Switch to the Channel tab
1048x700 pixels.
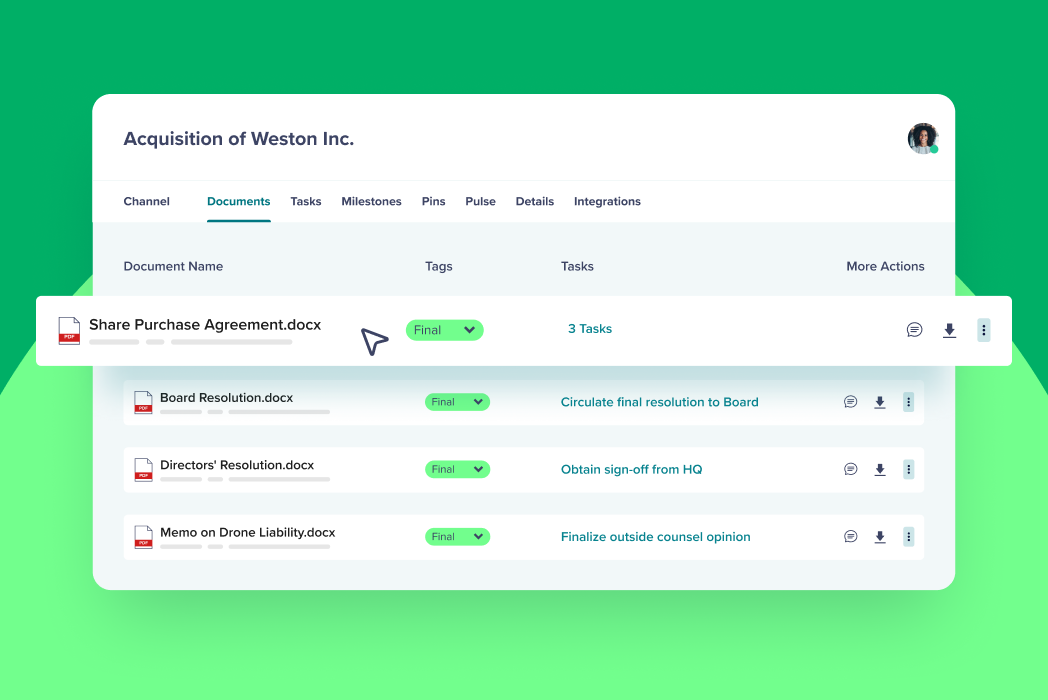[146, 201]
